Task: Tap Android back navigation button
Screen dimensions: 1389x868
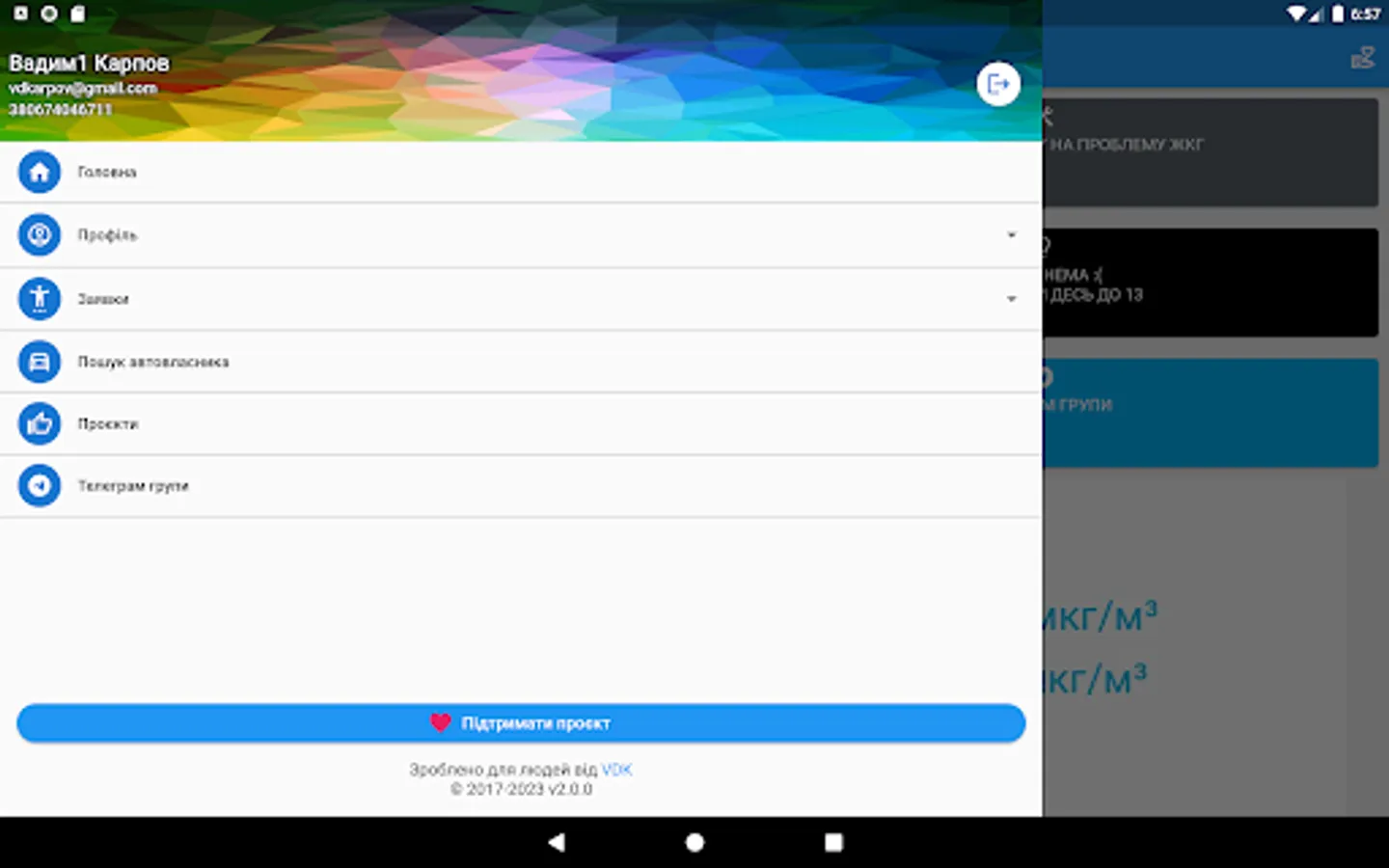Action: [x=557, y=842]
